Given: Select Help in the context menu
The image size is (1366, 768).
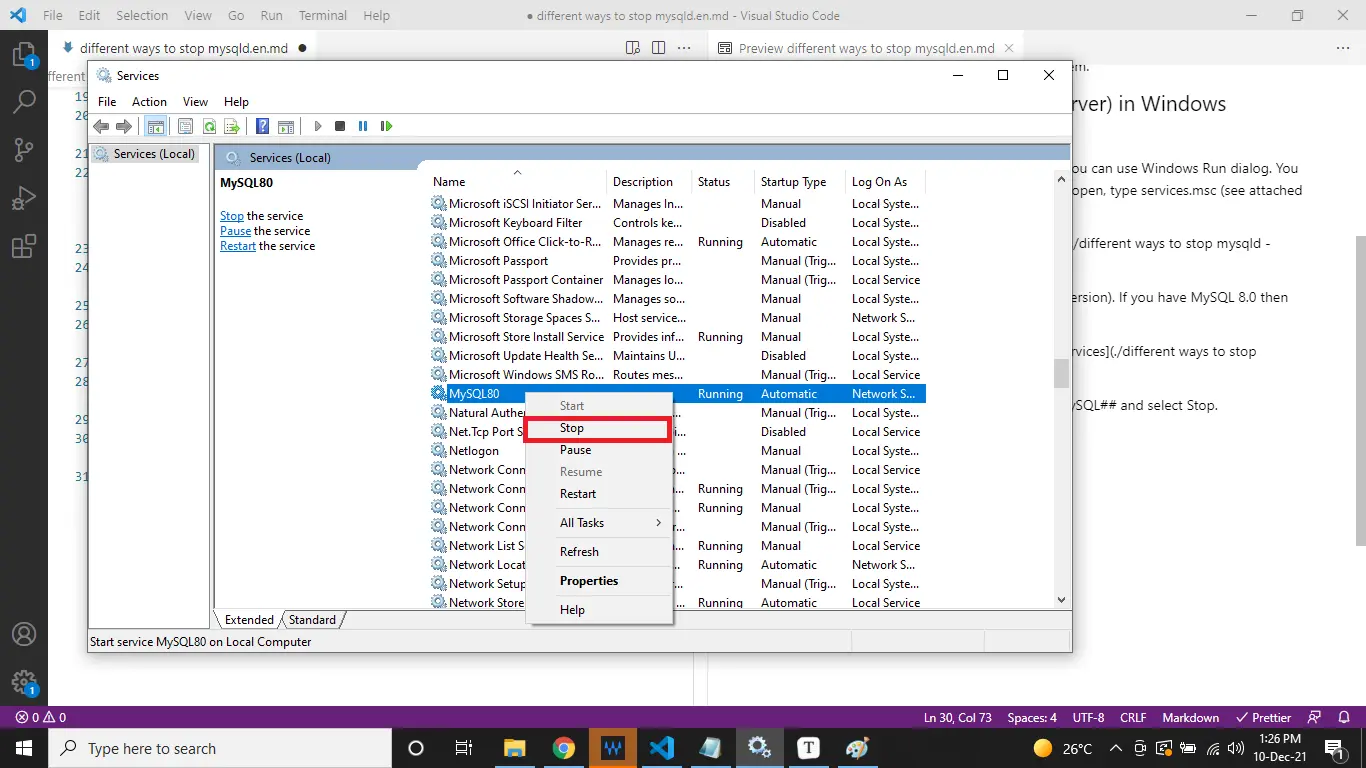Looking at the screenshot, I should 598,610.
